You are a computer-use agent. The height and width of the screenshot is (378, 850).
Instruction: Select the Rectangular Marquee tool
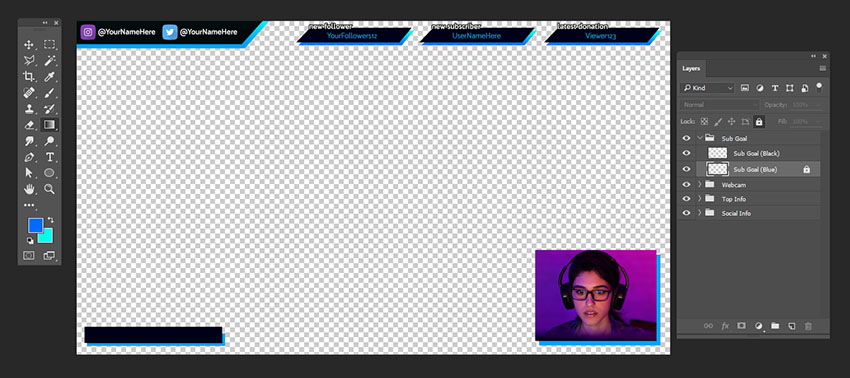pos(49,44)
